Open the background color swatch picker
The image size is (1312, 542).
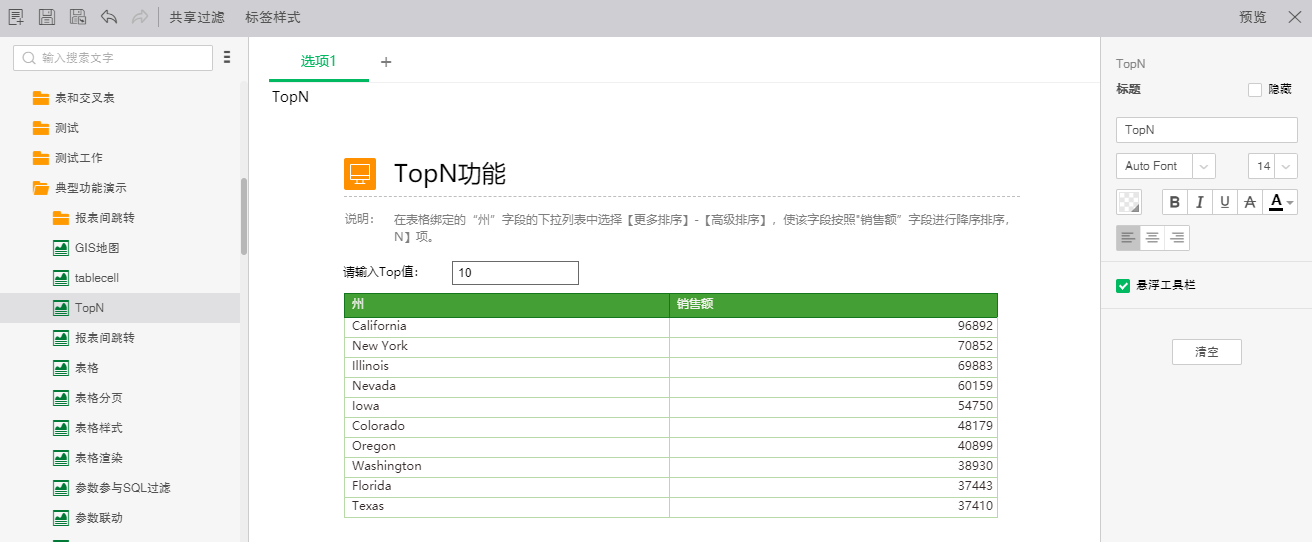point(1129,202)
